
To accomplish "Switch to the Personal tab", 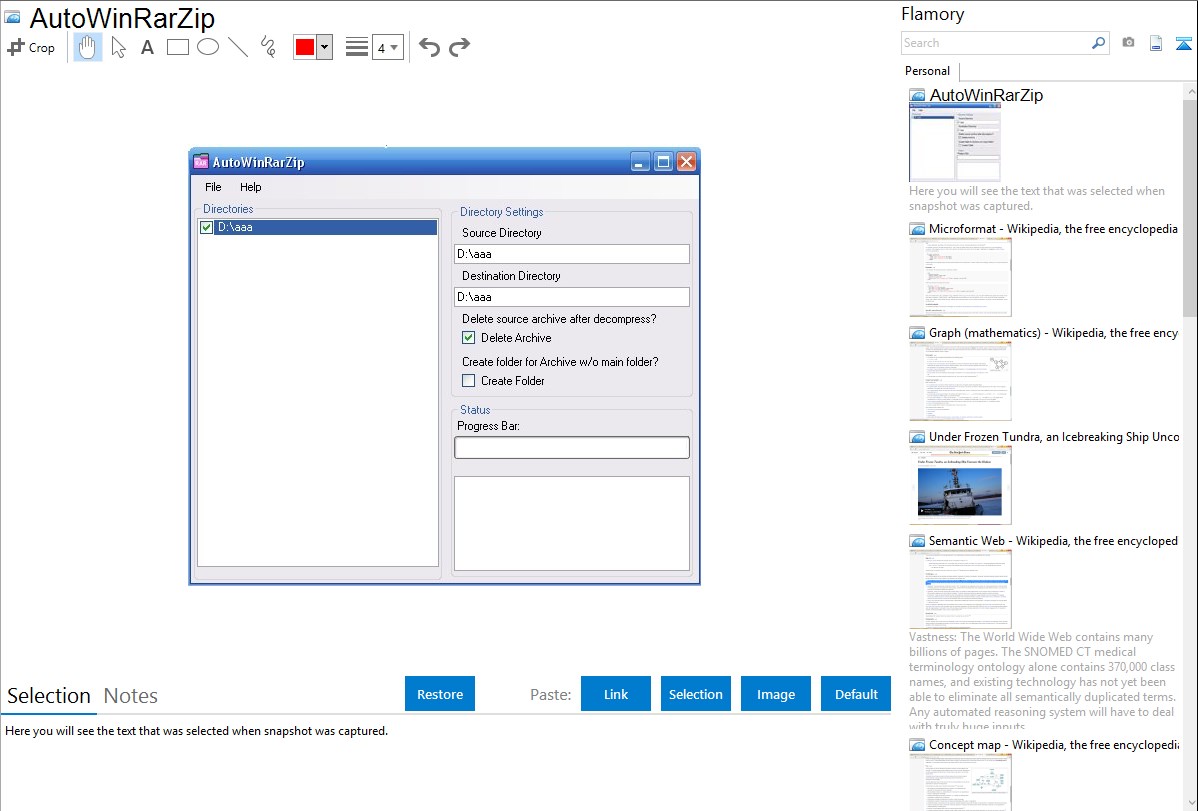I will pos(928,71).
